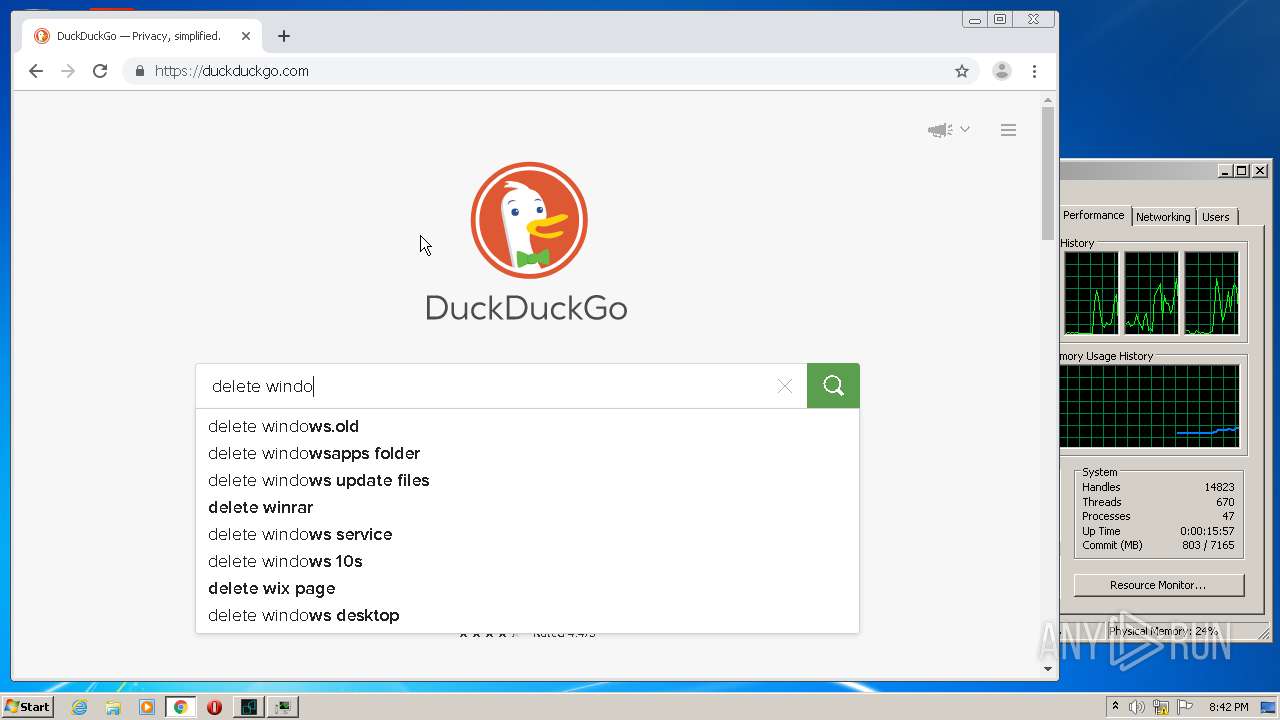Show hidden tray icons arrow
Image resolution: width=1280 pixels, height=720 pixels.
(1115, 707)
